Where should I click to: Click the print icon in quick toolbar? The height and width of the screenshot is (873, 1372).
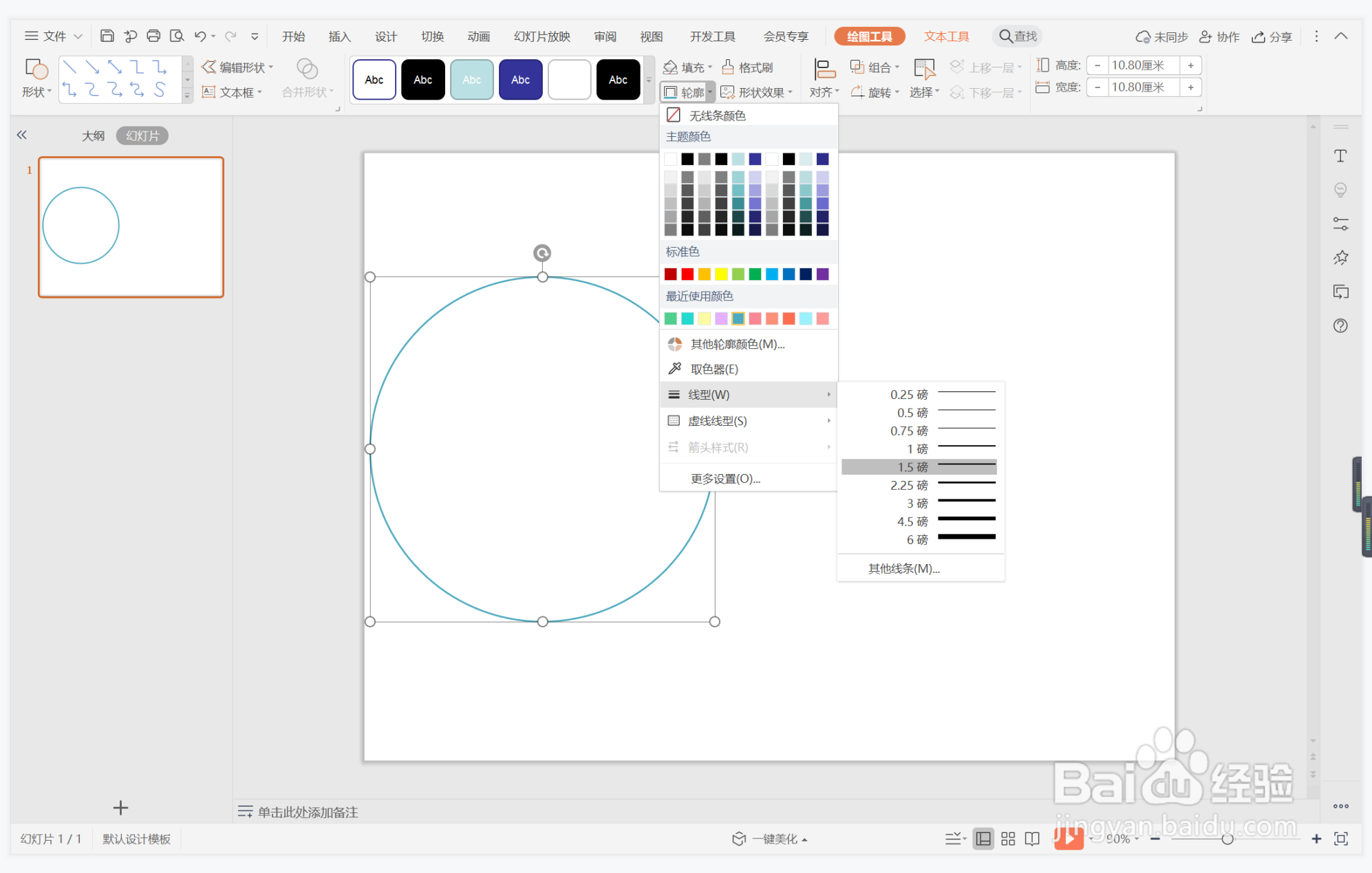point(153,36)
